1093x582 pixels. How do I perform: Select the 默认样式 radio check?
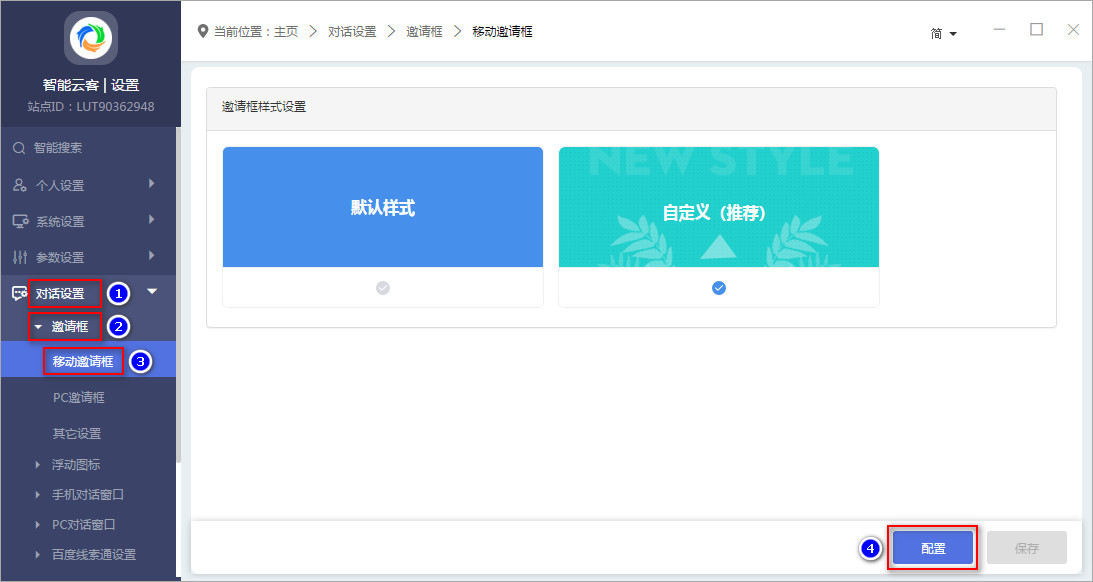pyautogui.click(x=383, y=288)
